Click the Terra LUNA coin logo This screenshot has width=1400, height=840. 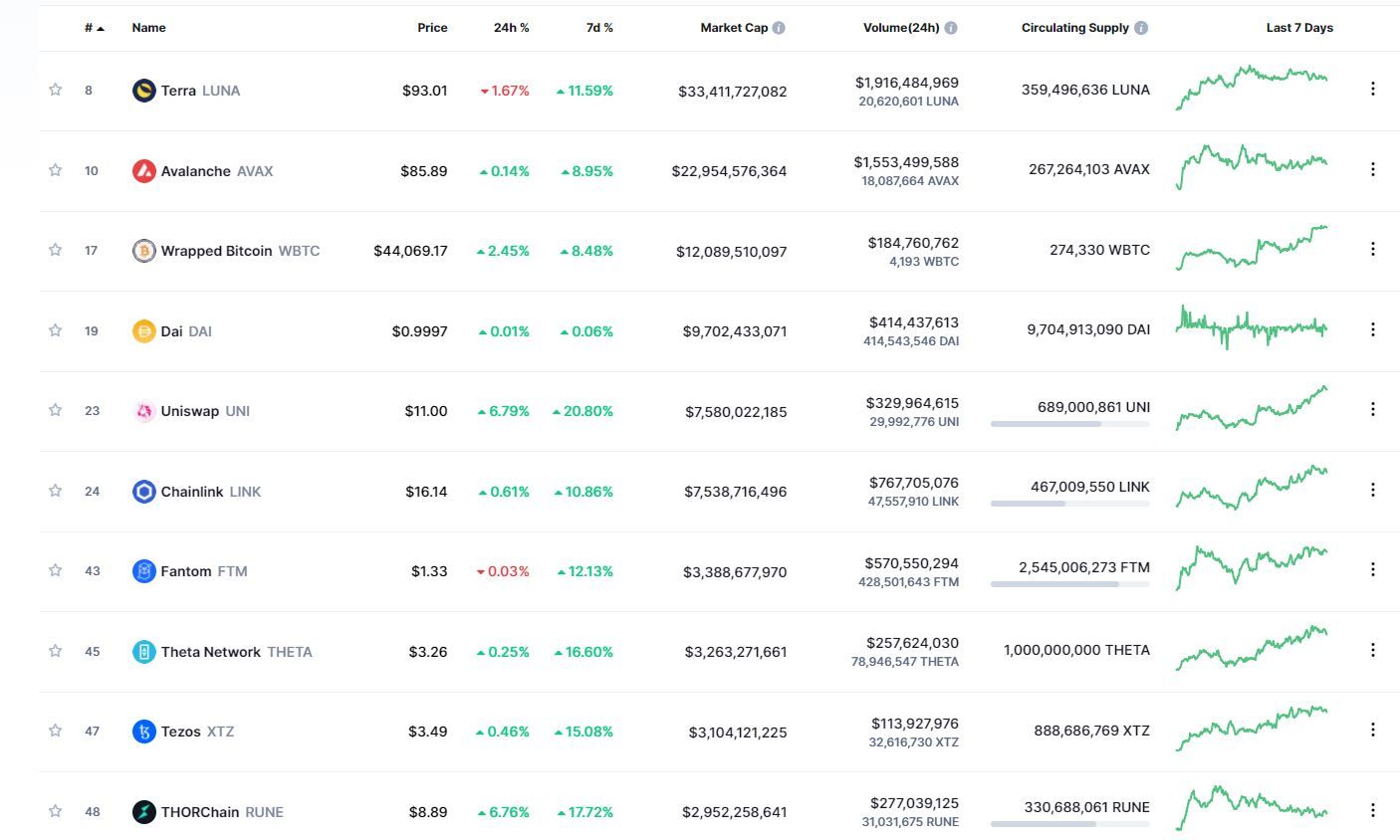[143, 91]
